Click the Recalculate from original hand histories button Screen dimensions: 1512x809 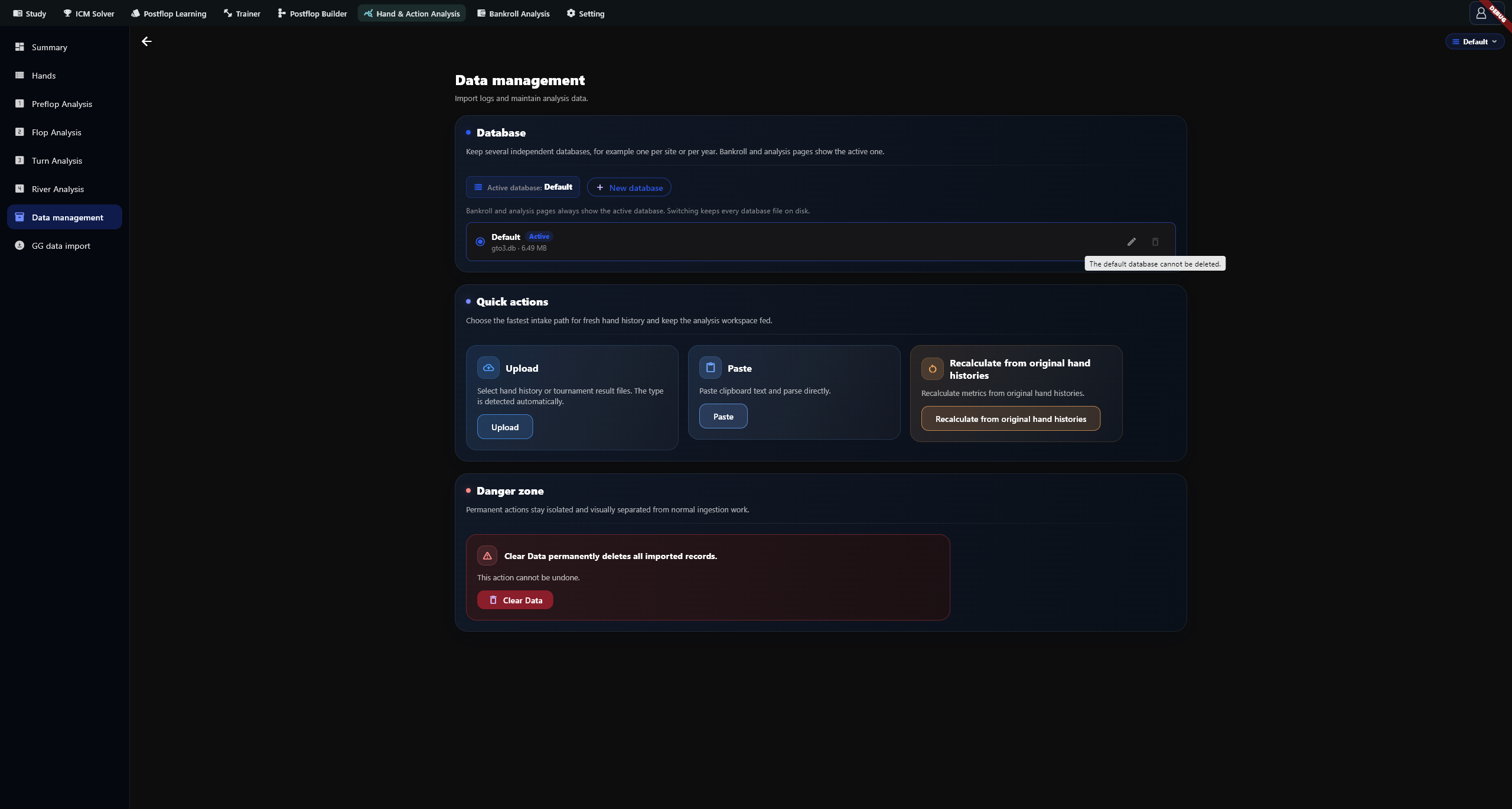(x=1011, y=418)
